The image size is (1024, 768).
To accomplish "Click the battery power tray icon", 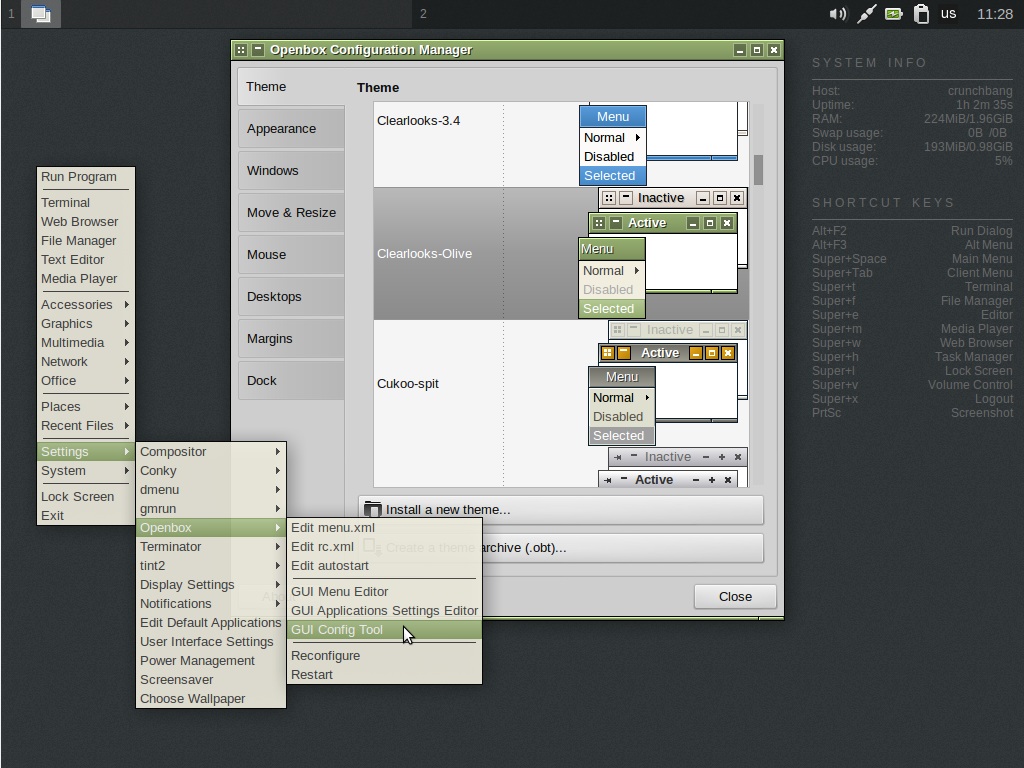I will pos(893,14).
